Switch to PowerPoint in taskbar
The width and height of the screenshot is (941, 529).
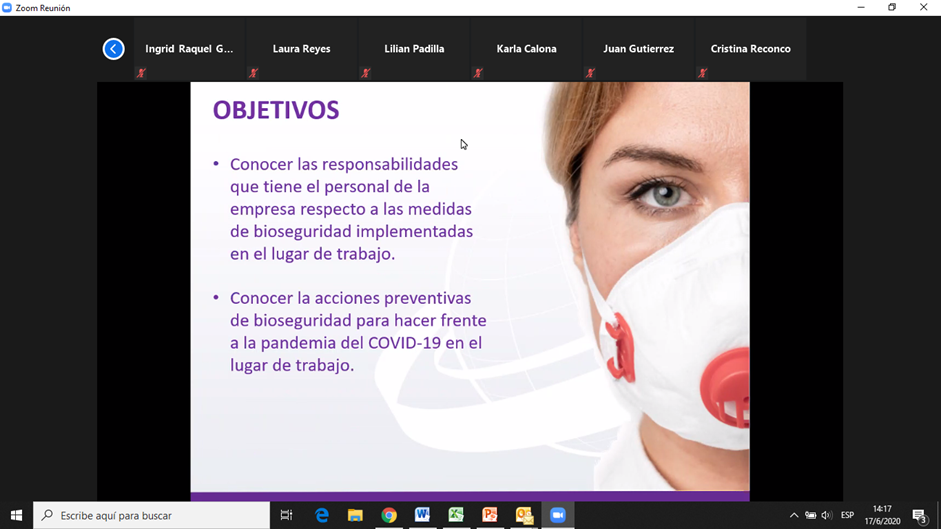490,515
